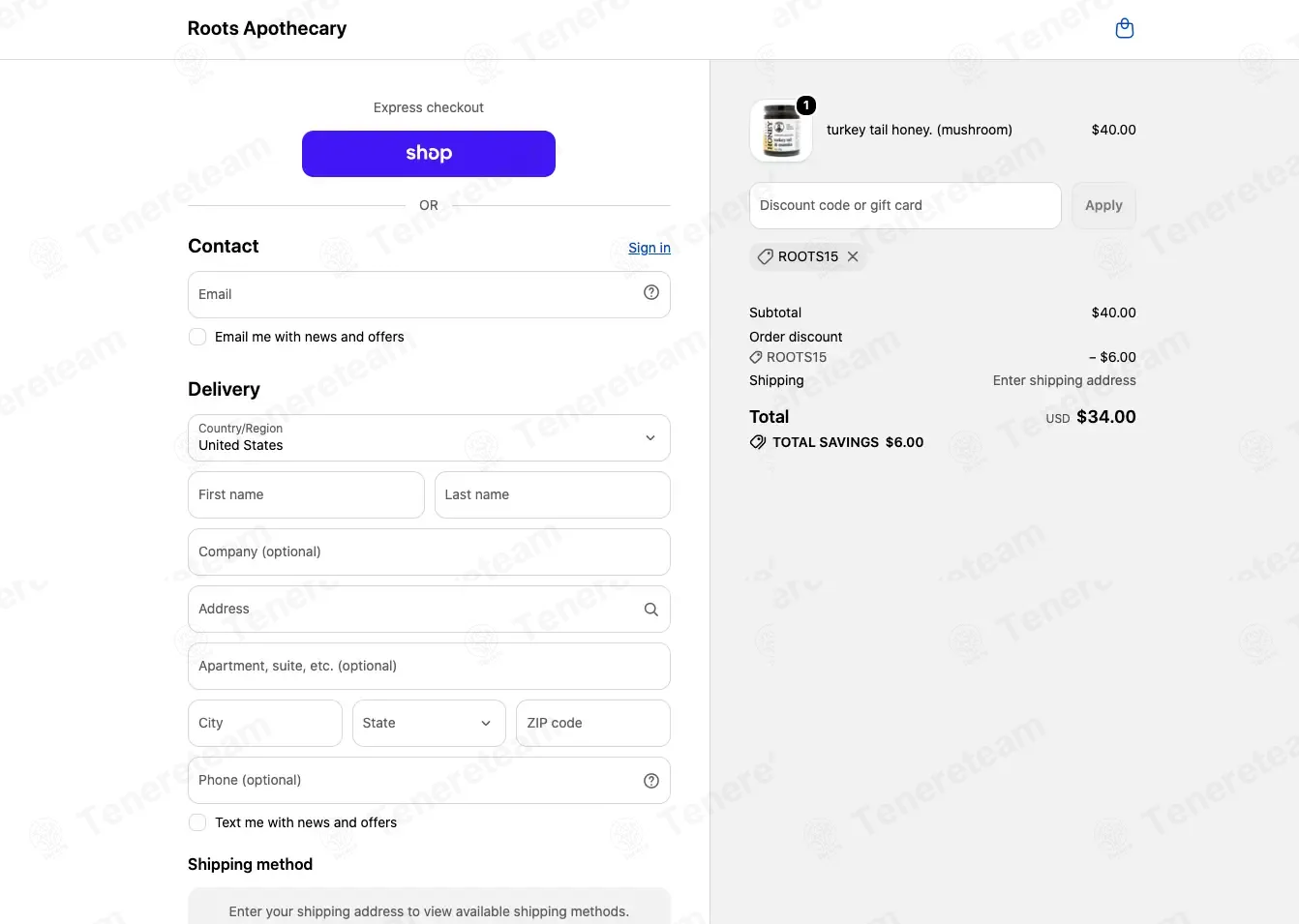Select the Company (optional) input field
The image size is (1299, 924).
(429, 551)
